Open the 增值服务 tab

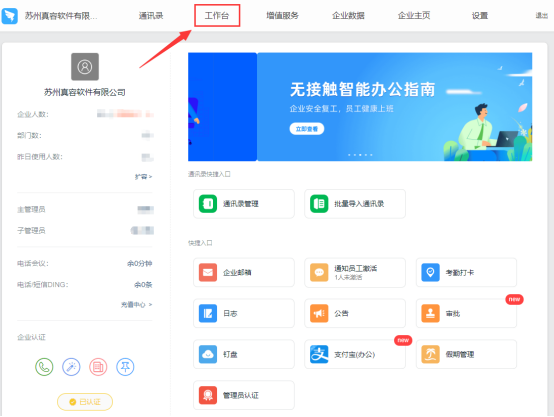coord(282,16)
